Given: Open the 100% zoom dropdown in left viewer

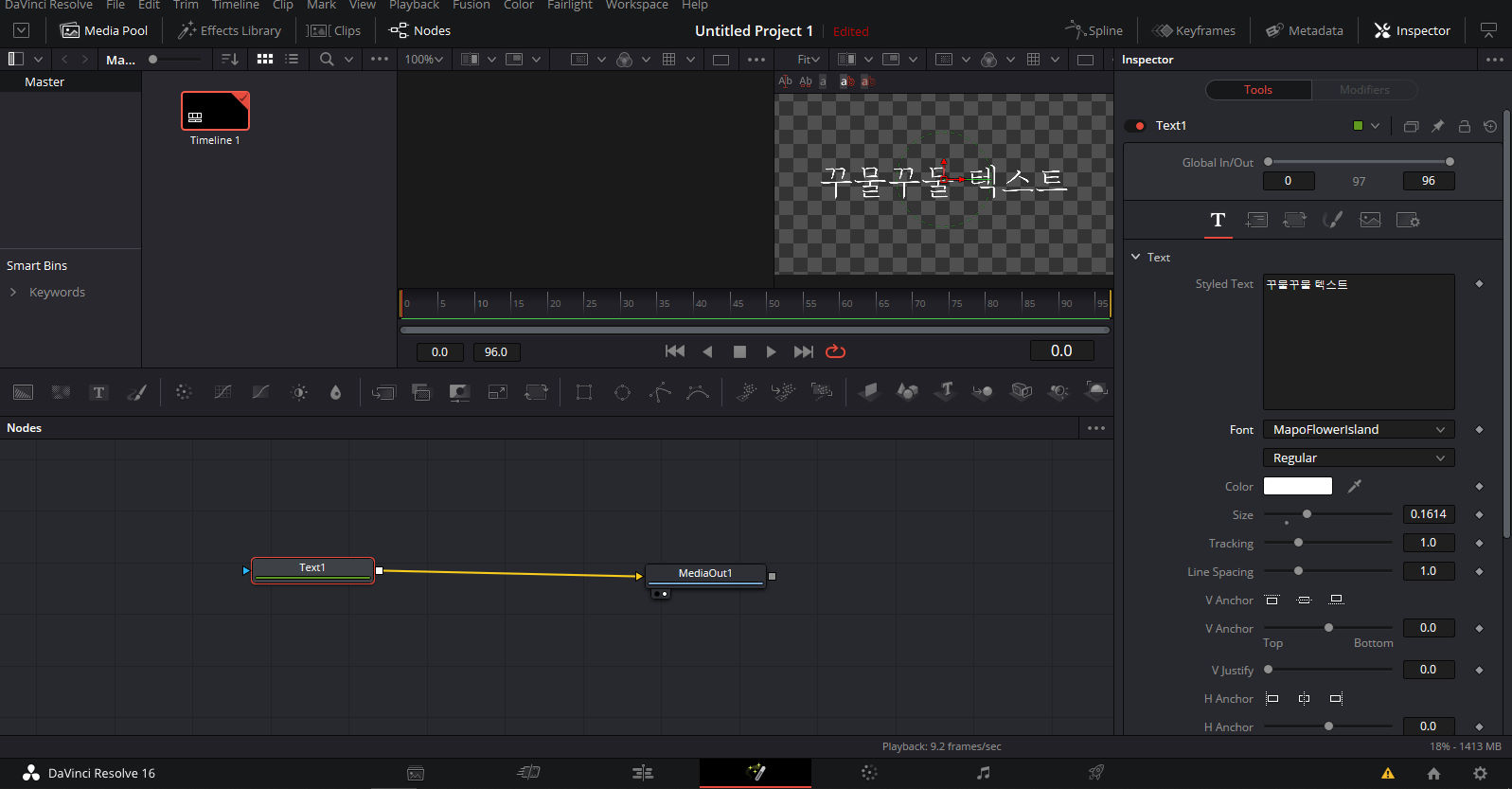Looking at the screenshot, I should 424,59.
